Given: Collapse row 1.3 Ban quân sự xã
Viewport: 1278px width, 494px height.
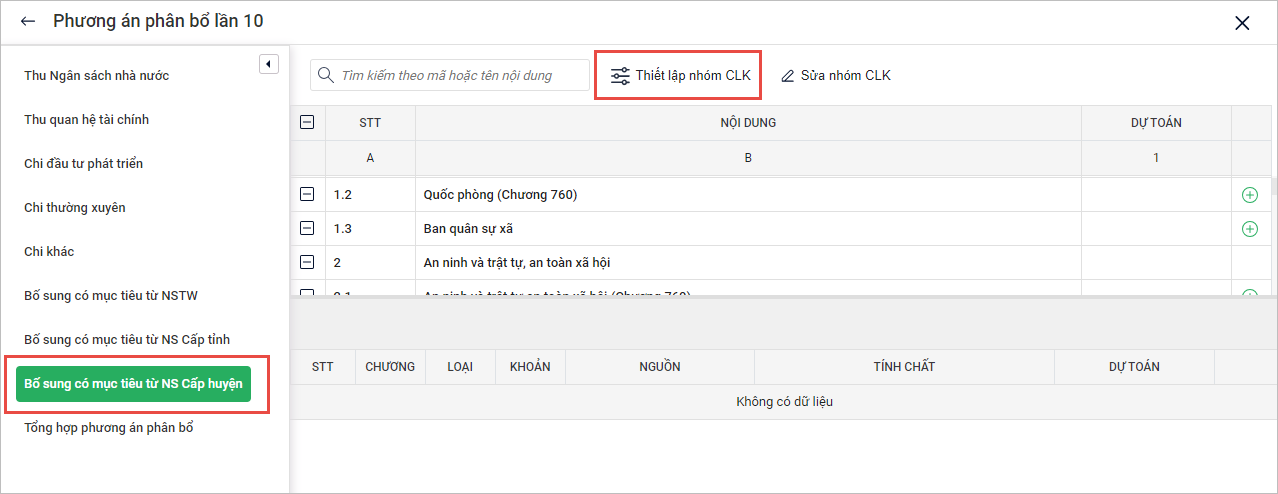Looking at the screenshot, I should (x=307, y=229).
